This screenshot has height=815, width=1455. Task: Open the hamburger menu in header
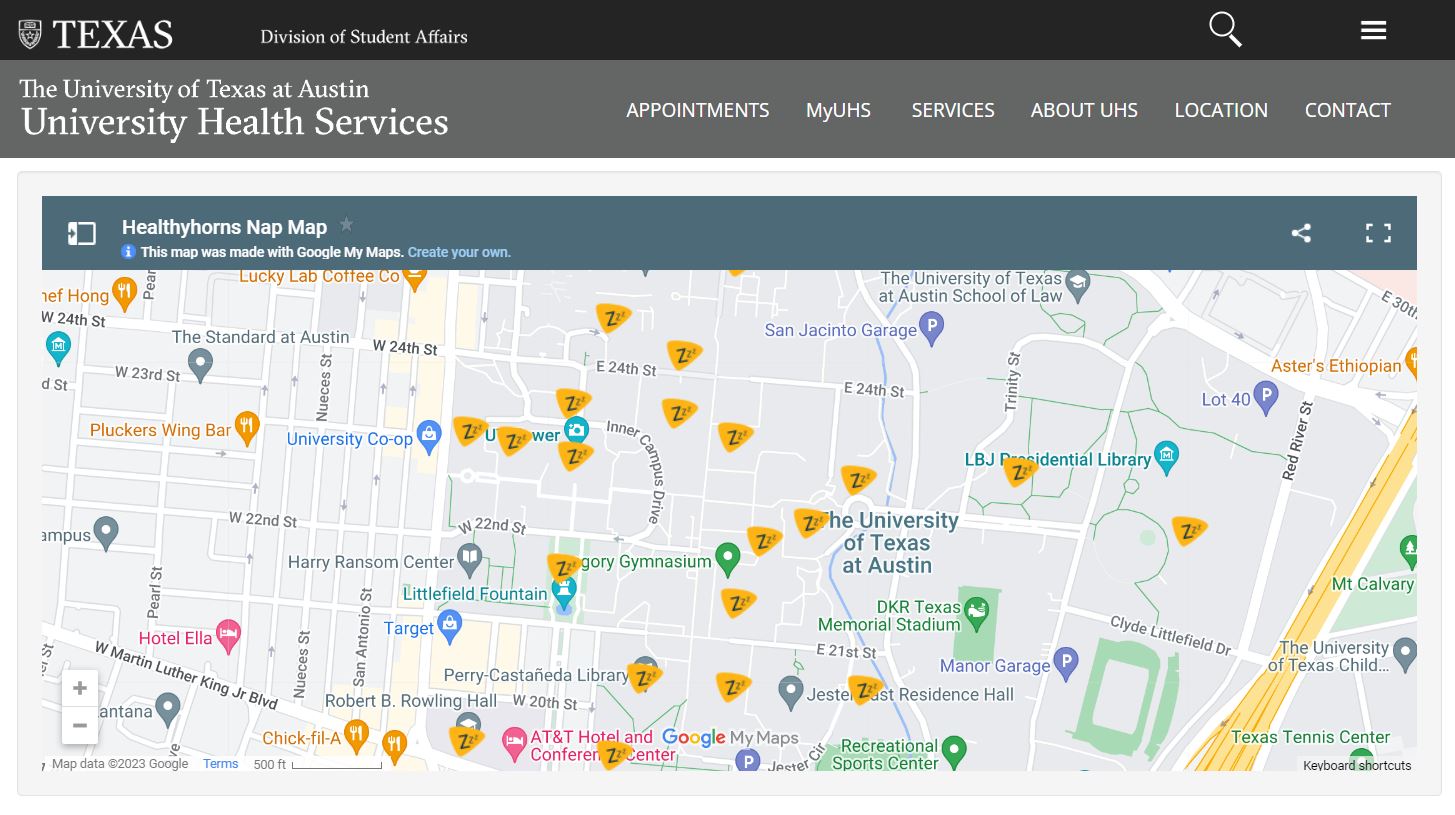click(x=1373, y=30)
